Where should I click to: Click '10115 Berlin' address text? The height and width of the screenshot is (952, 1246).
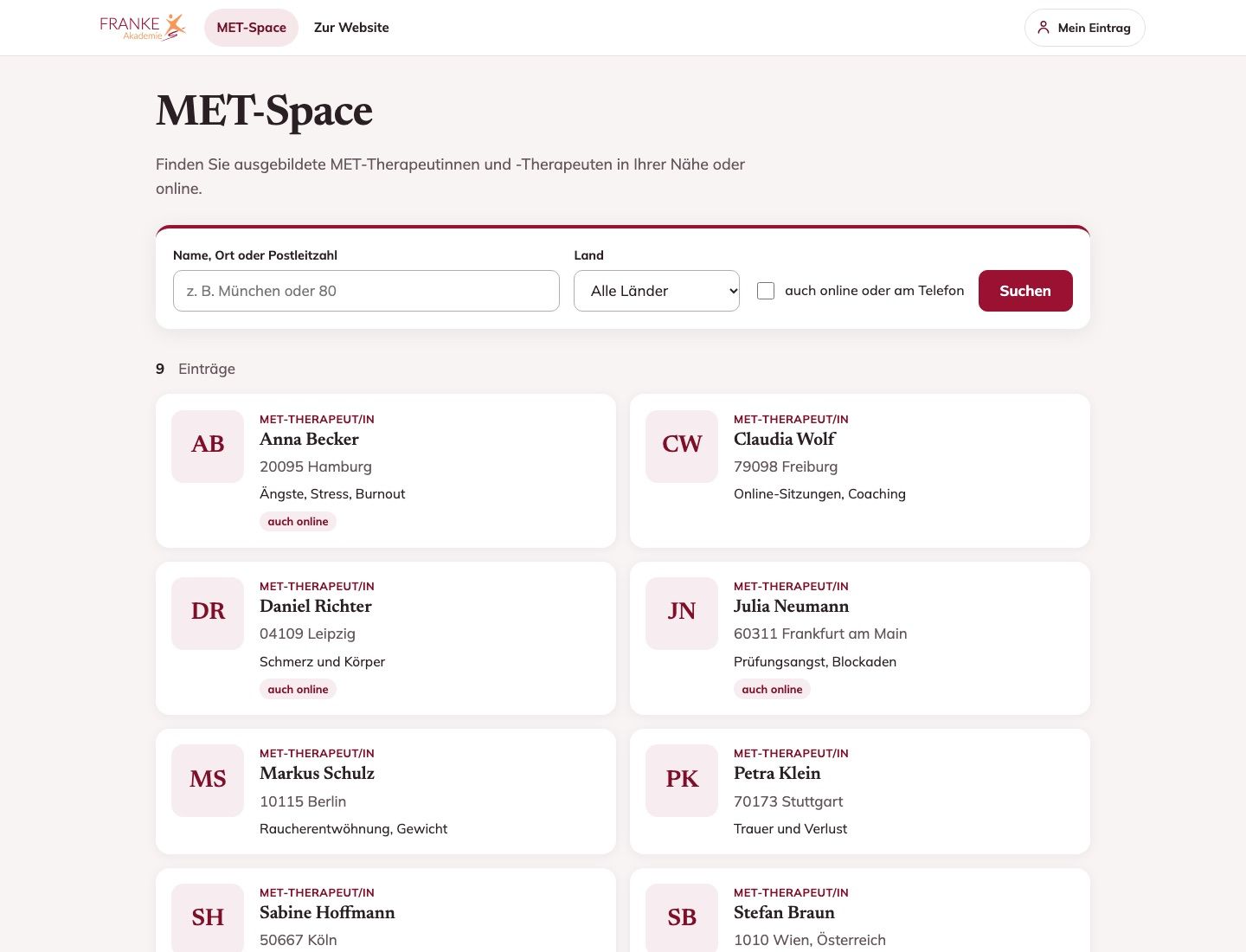point(303,802)
